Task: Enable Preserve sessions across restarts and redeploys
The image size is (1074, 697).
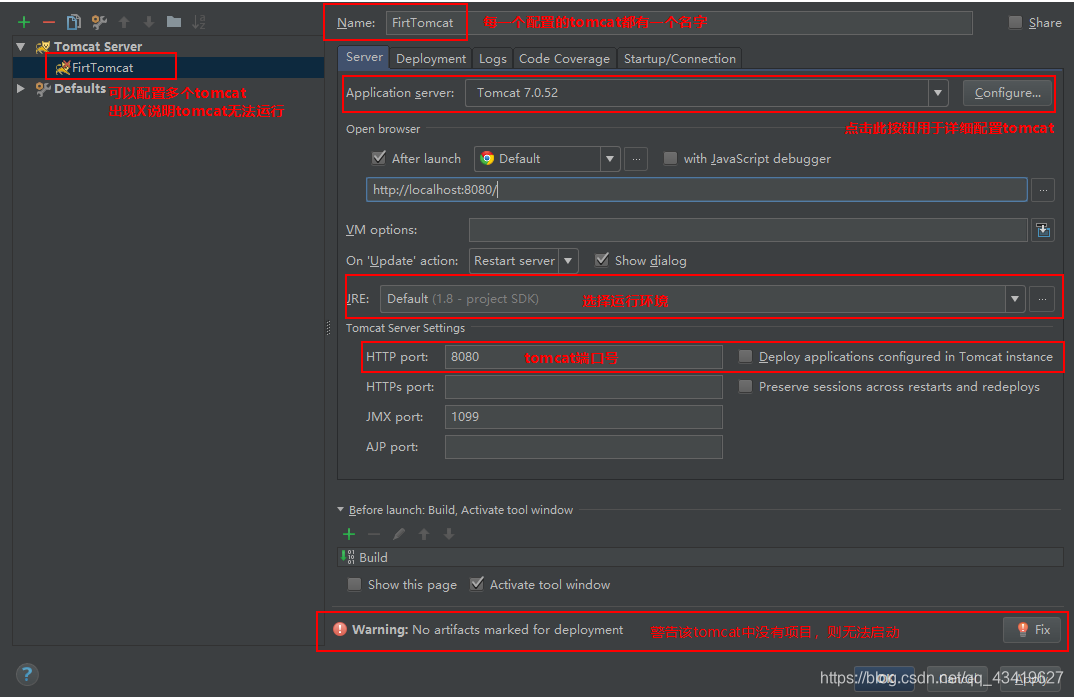Action: tap(745, 387)
